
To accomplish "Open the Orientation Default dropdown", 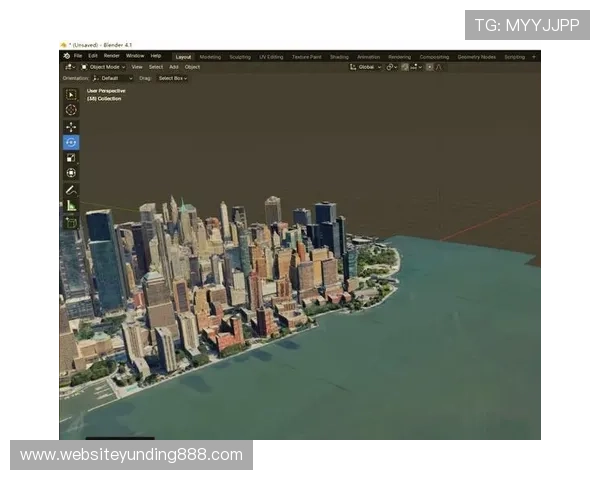I will (x=111, y=78).
